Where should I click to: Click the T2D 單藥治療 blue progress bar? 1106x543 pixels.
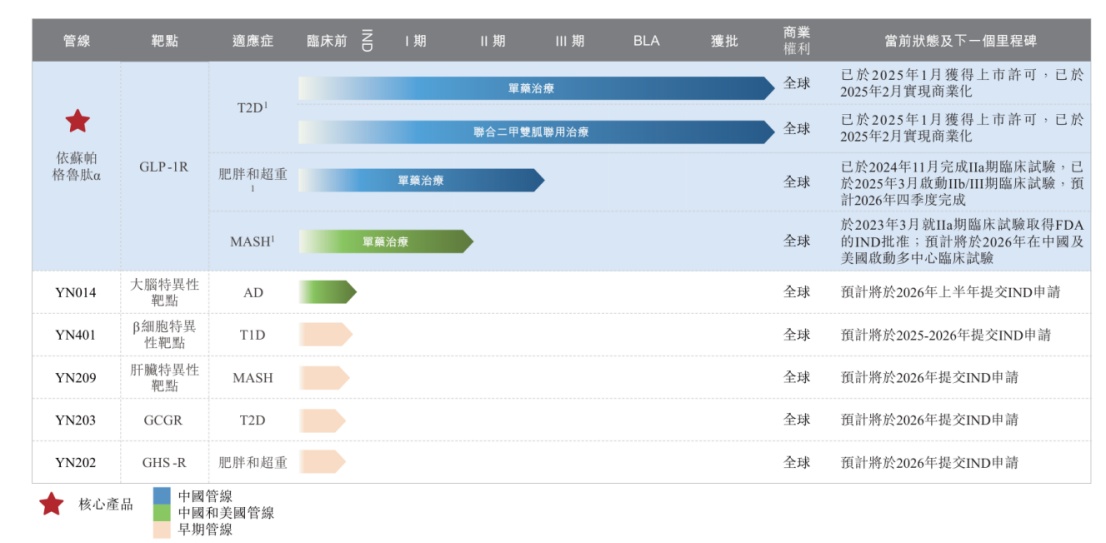click(x=536, y=88)
